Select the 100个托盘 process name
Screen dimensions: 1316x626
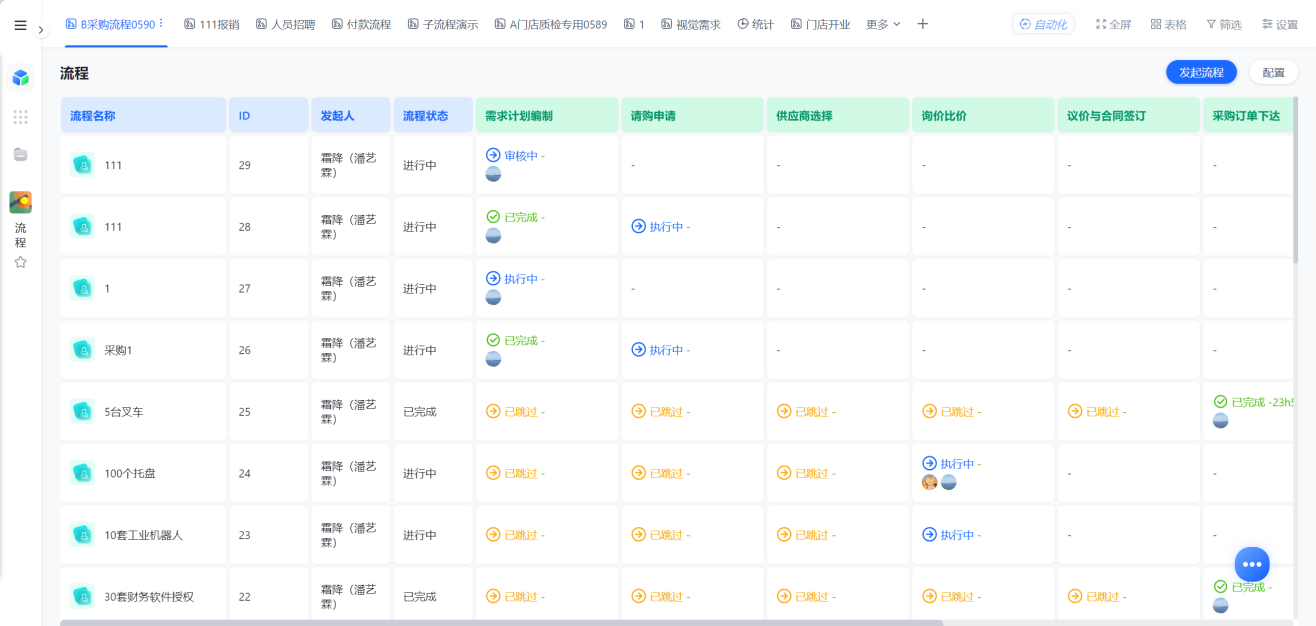[x=130, y=474]
